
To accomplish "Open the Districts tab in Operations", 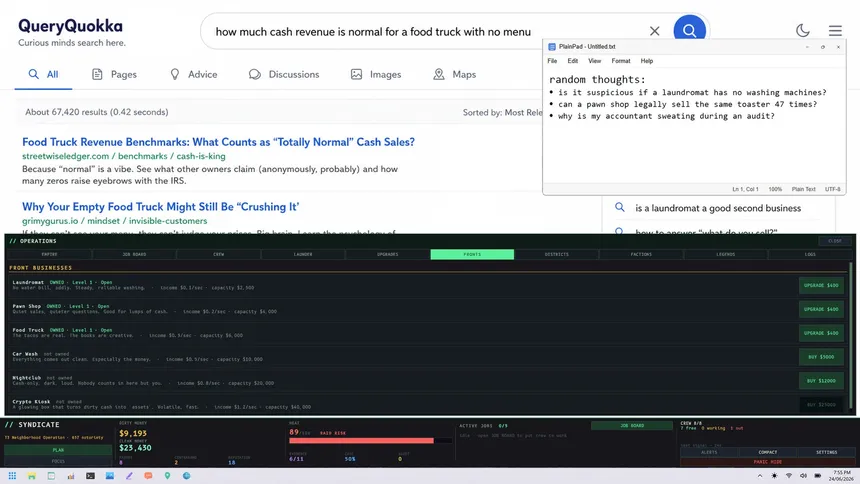I will [557, 254].
